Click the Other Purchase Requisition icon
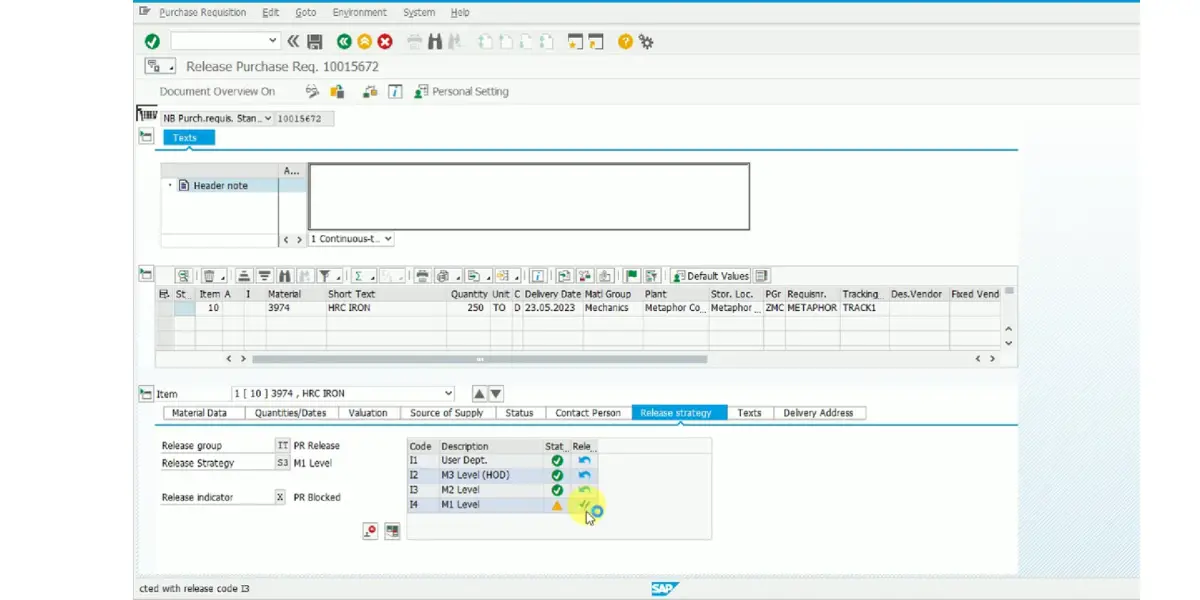This screenshot has width=1200, height=600. click(337, 91)
